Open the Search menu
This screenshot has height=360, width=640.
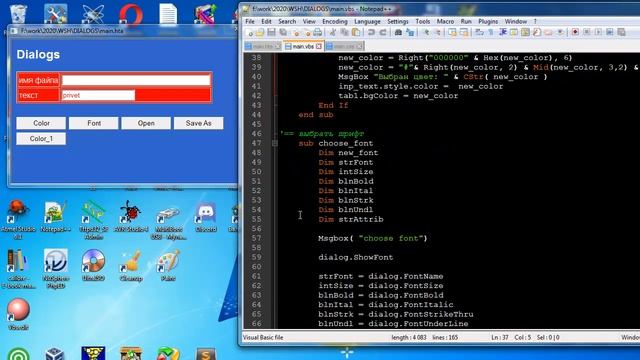(287, 21)
